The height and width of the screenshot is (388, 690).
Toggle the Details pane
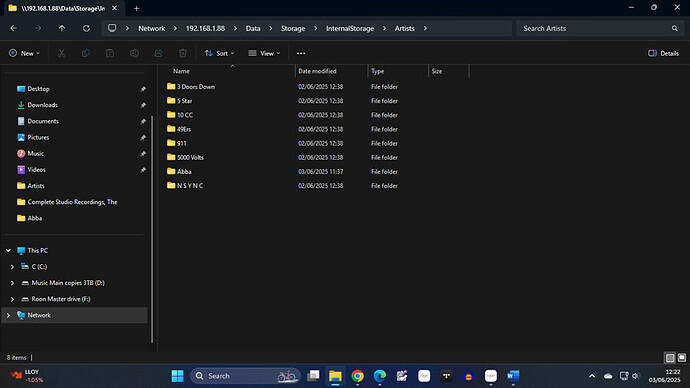pyautogui.click(x=663, y=53)
